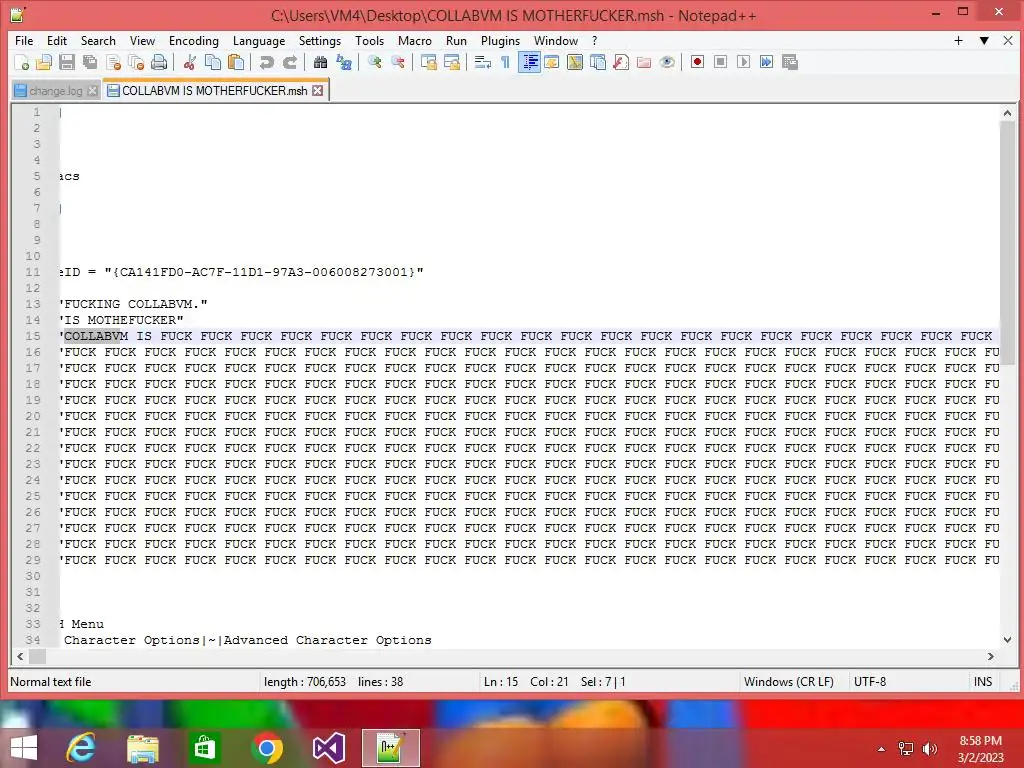Screen dimensions: 1024x768
Task: Save the current document
Action: coord(67,62)
